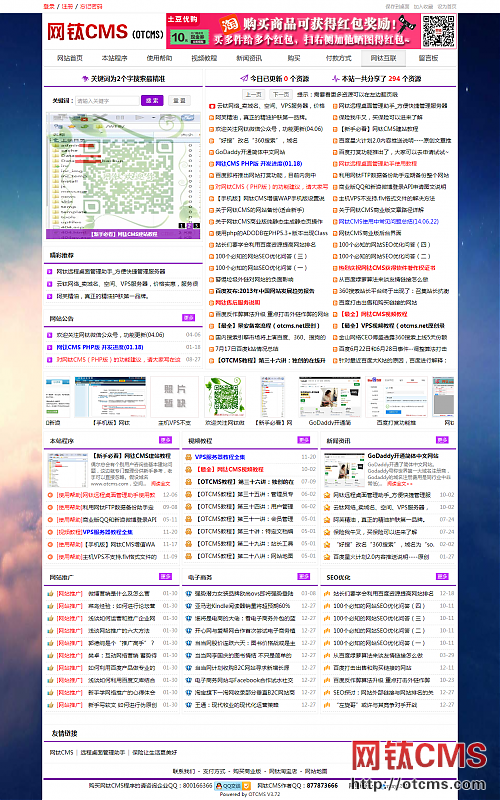Click the chart icon before 100个必知的网站SEO优化问答（四）in SEO优化

[328, 606]
